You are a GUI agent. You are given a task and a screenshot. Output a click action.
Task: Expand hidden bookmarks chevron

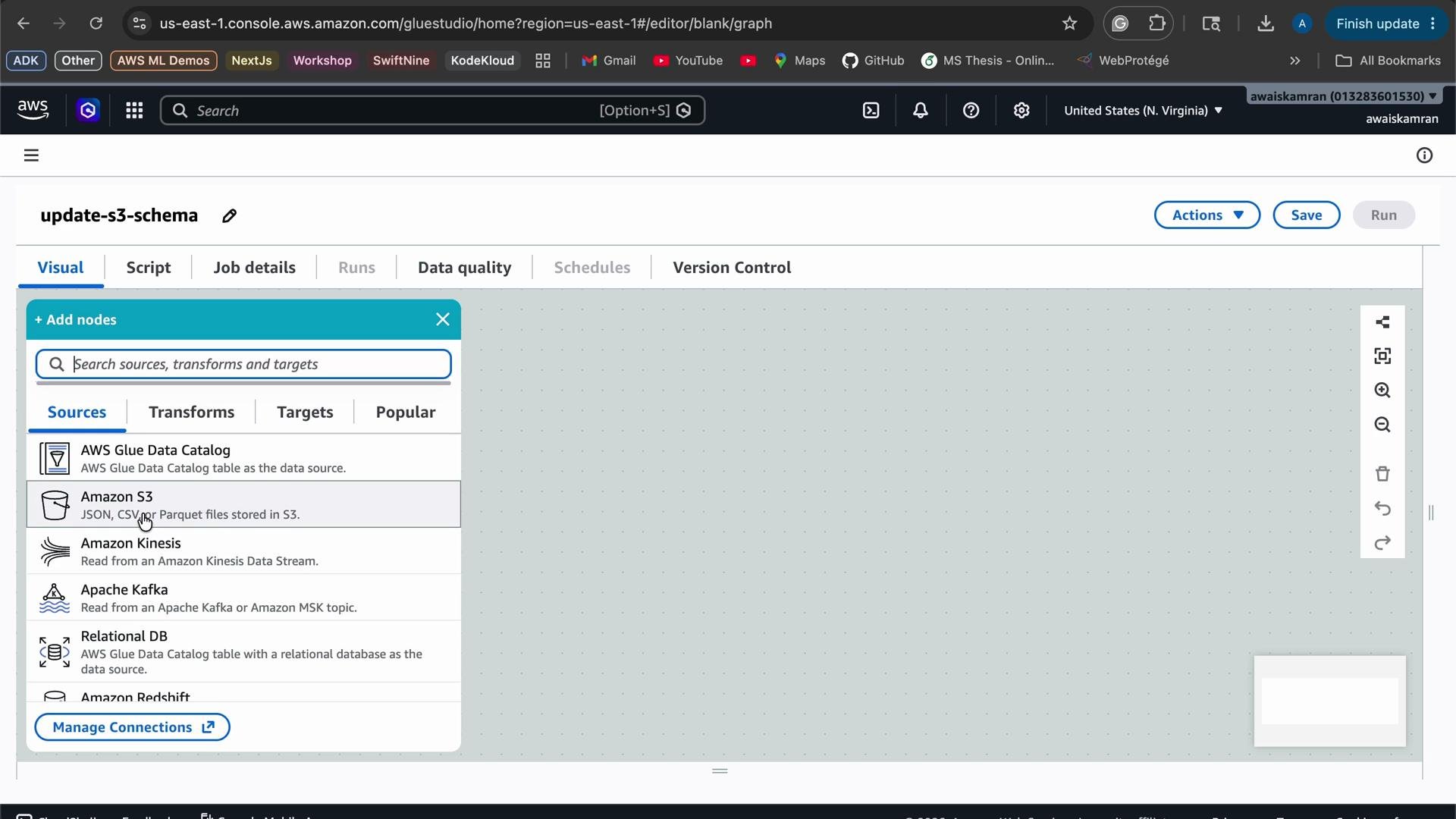point(1295,61)
